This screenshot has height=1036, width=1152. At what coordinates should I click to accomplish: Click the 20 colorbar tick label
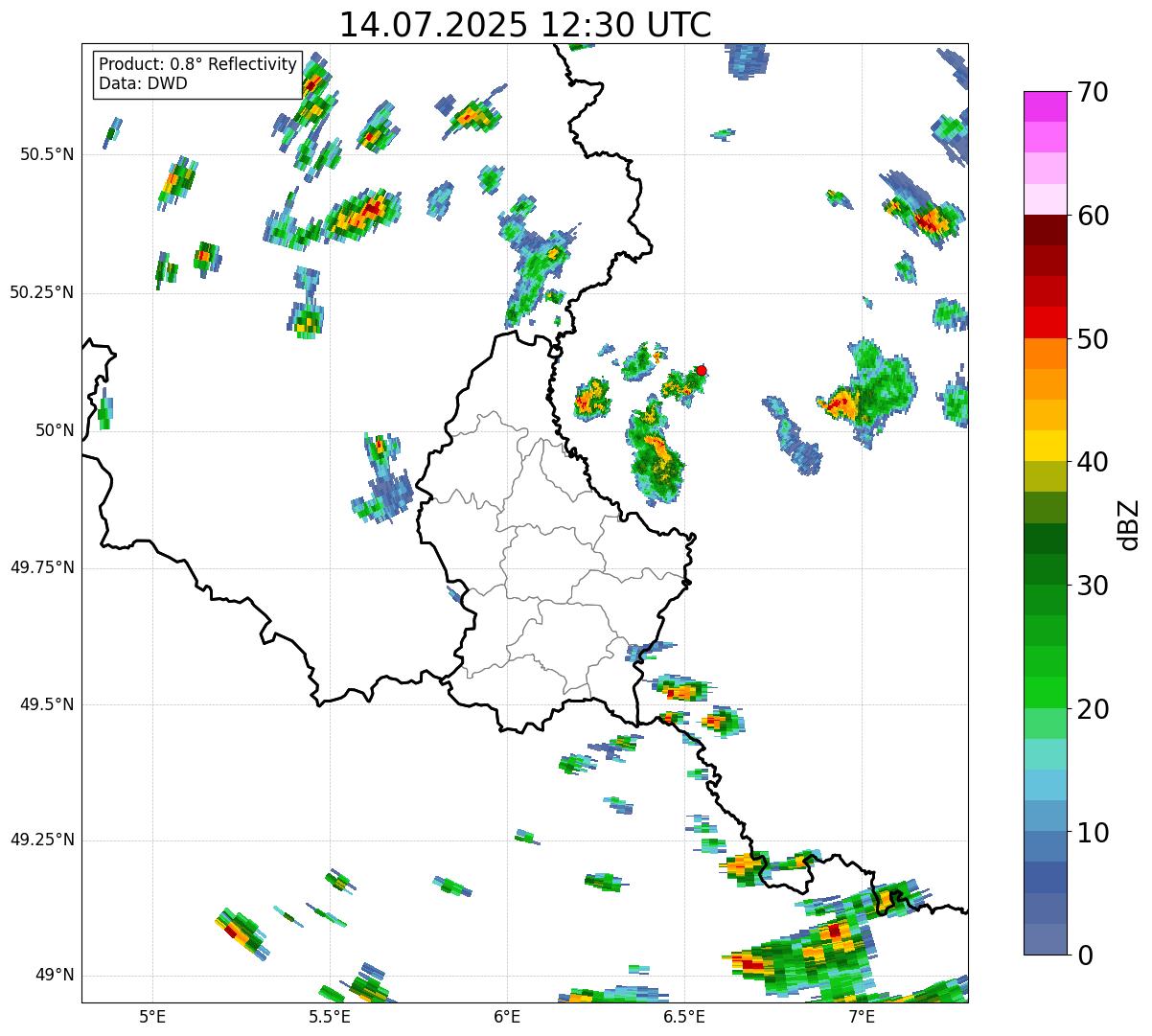(1092, 709)
